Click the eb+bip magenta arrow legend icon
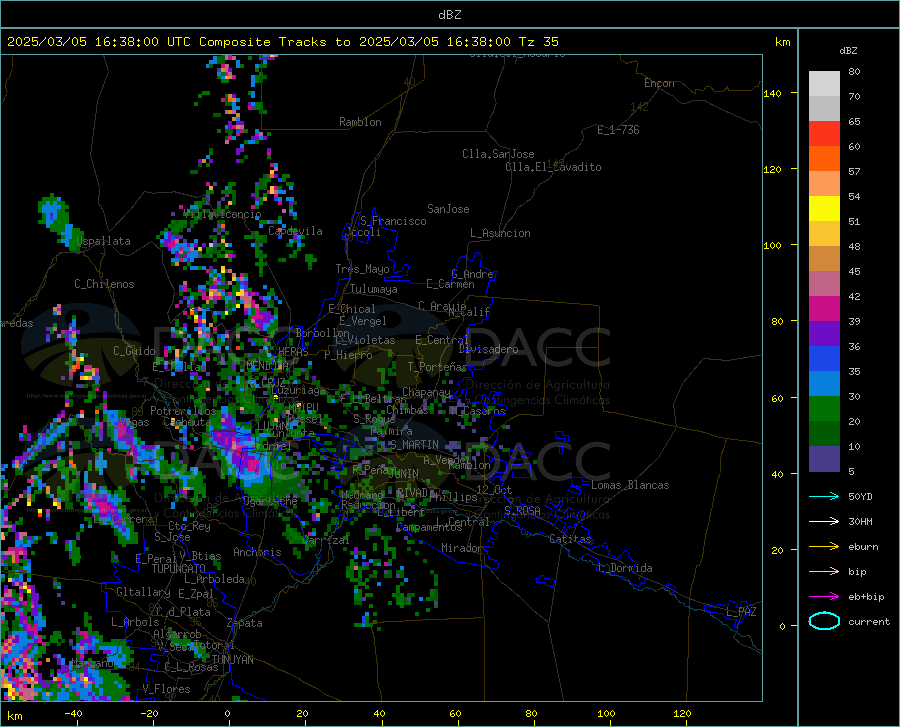 click(x=824, y=597)
